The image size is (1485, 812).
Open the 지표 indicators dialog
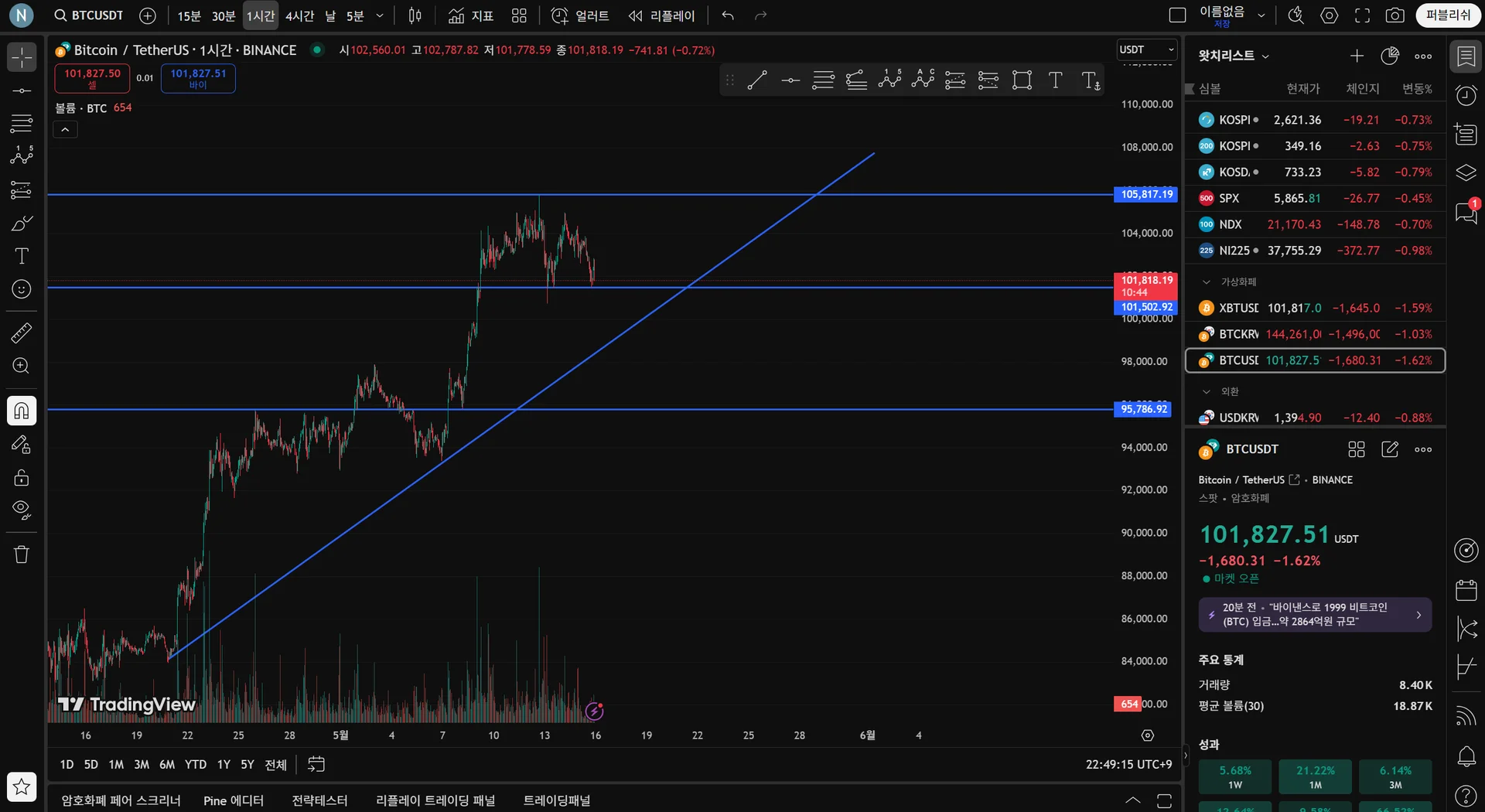pos(471,15)
